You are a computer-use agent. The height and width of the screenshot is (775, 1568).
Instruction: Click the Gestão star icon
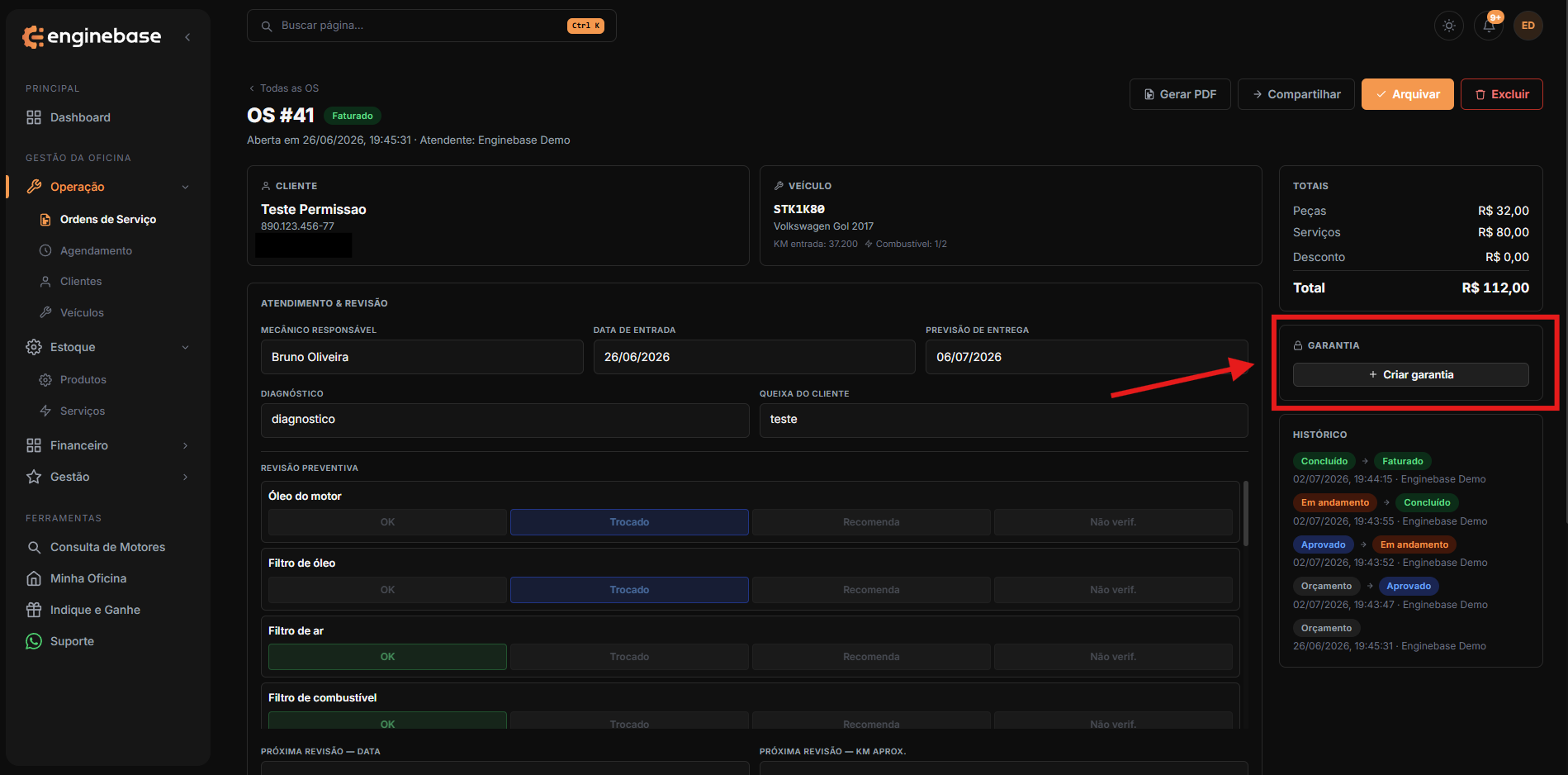(x=34, y=477)
